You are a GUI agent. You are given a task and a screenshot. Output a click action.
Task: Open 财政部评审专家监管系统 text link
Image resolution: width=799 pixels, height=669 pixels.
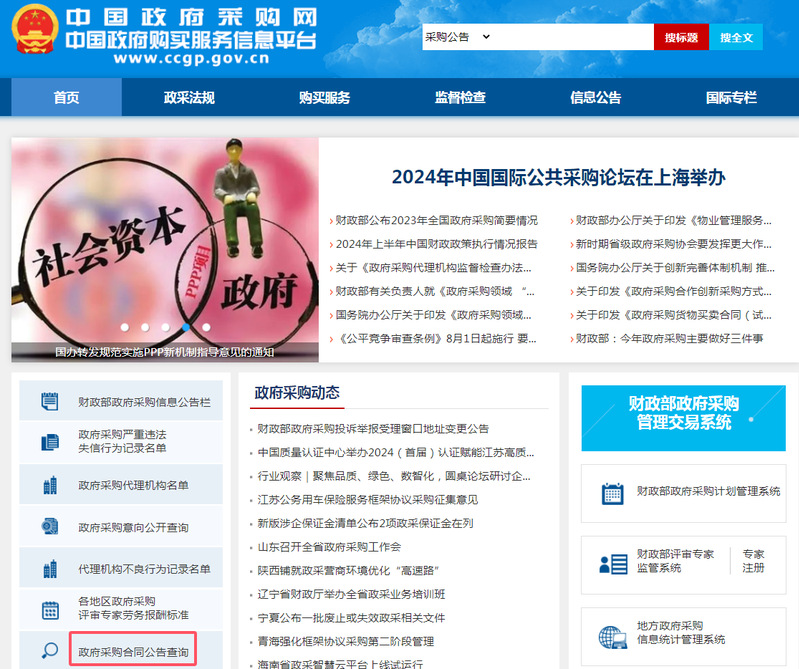(675, 560)
